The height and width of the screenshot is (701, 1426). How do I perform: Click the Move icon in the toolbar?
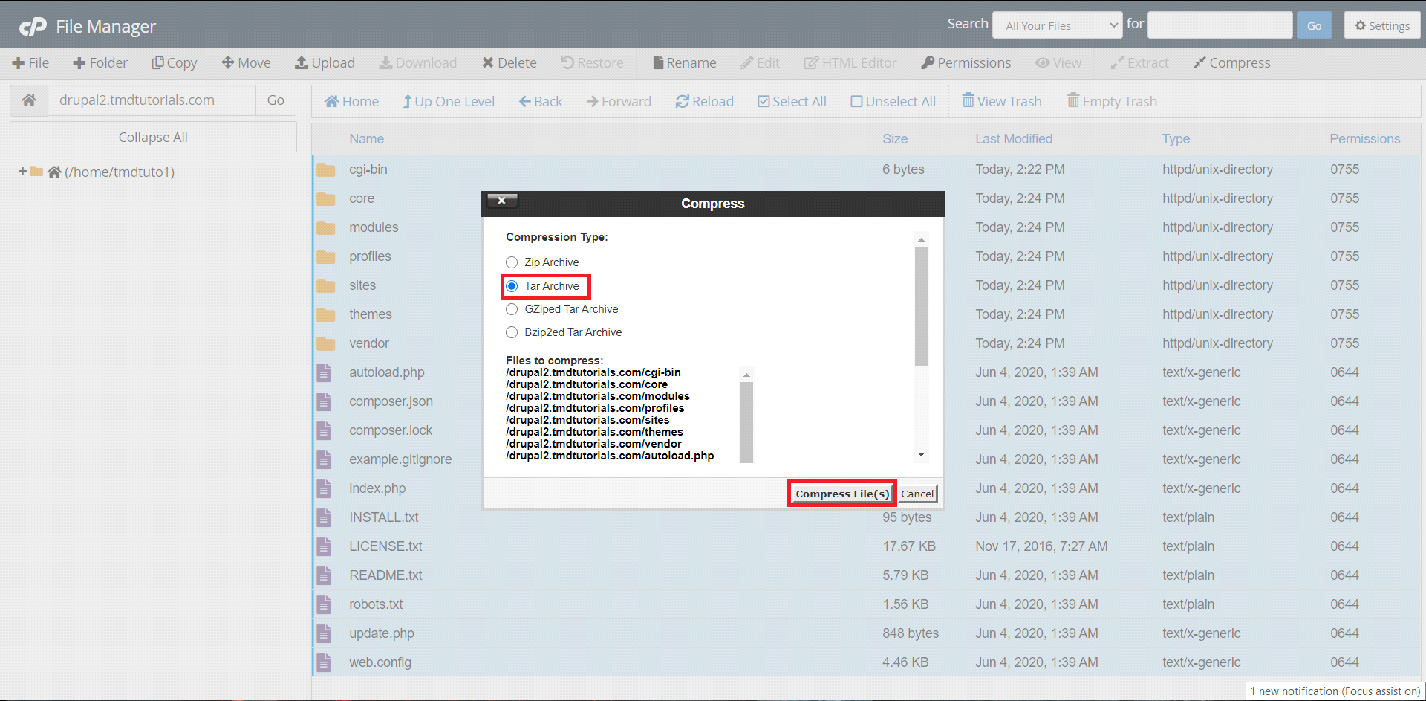(x=245, y=62)
